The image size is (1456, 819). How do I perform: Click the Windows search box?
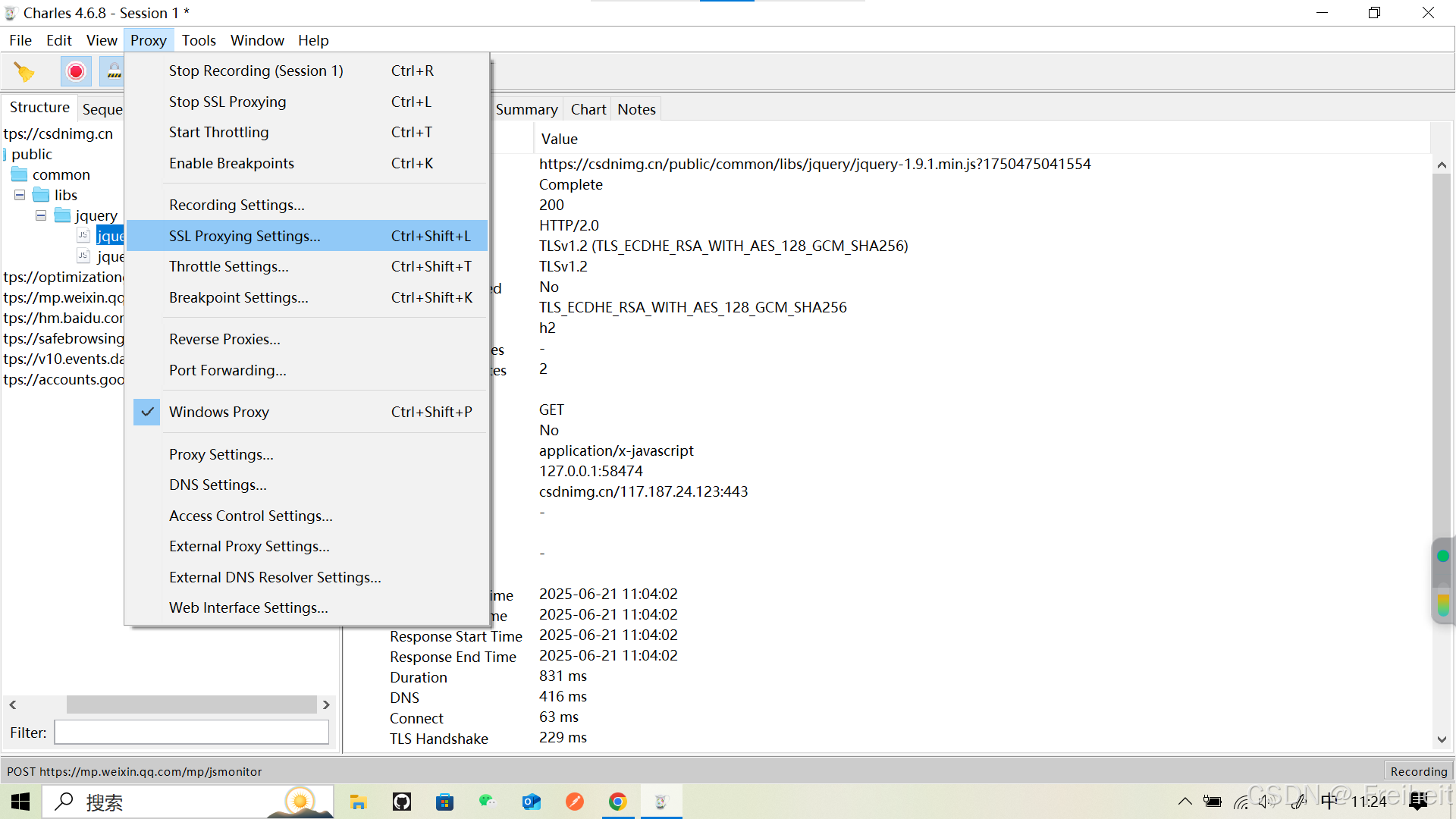point(187,802)
